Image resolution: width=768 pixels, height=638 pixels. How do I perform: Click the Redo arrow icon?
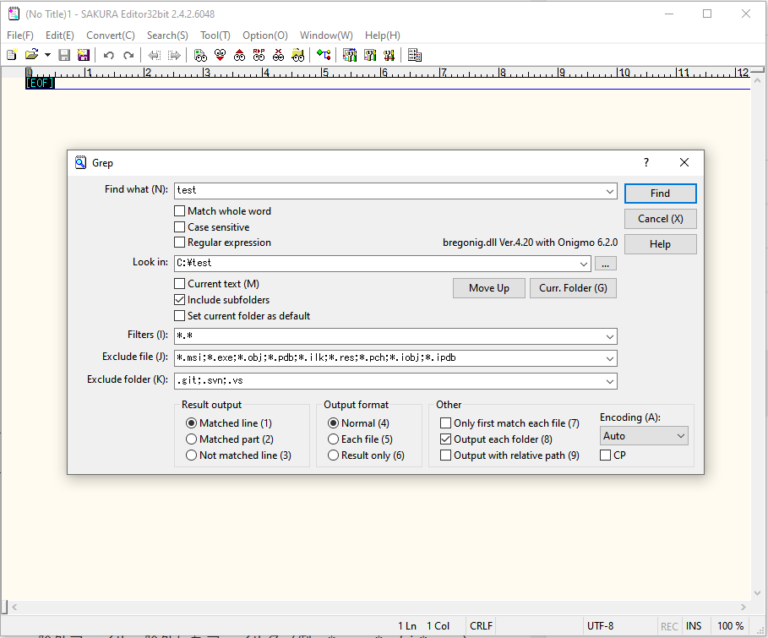(x=128, y=55)
